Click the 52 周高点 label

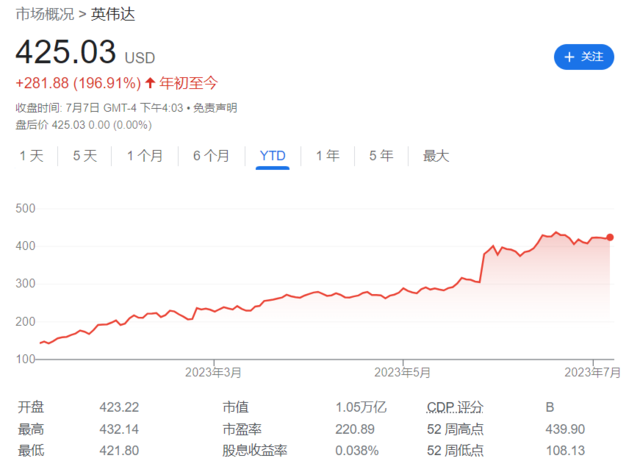[455, 429]
